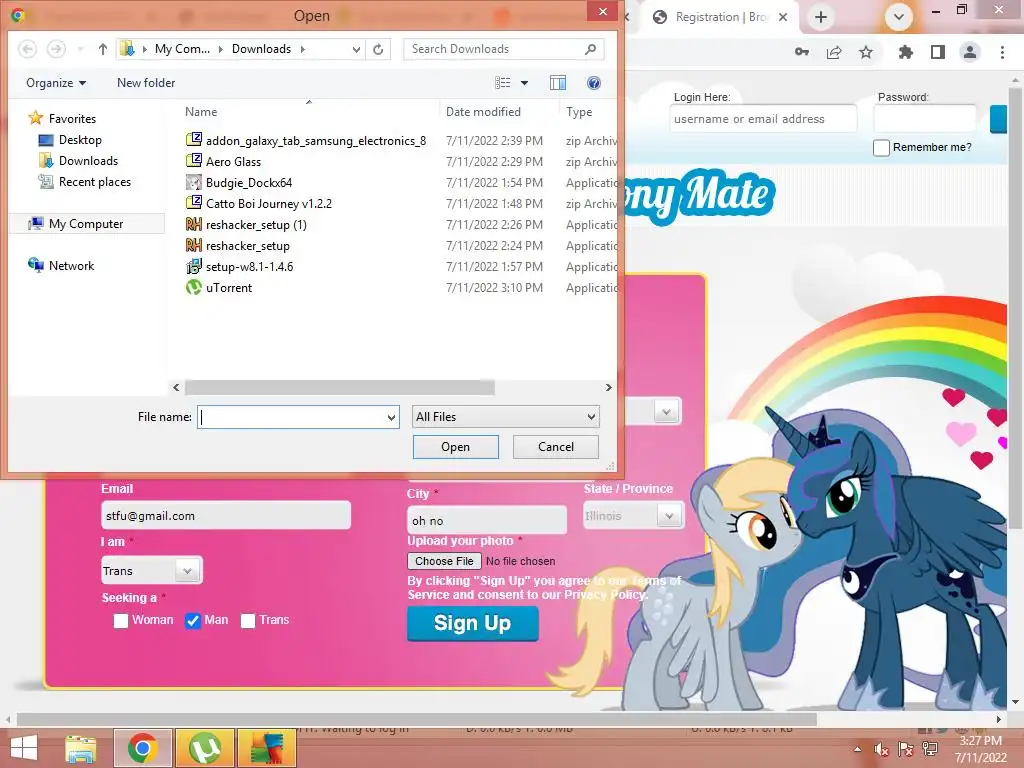Click the Email field with stfu@gmail.com
Screen dimensions: 1024x768
coord(226,515)
